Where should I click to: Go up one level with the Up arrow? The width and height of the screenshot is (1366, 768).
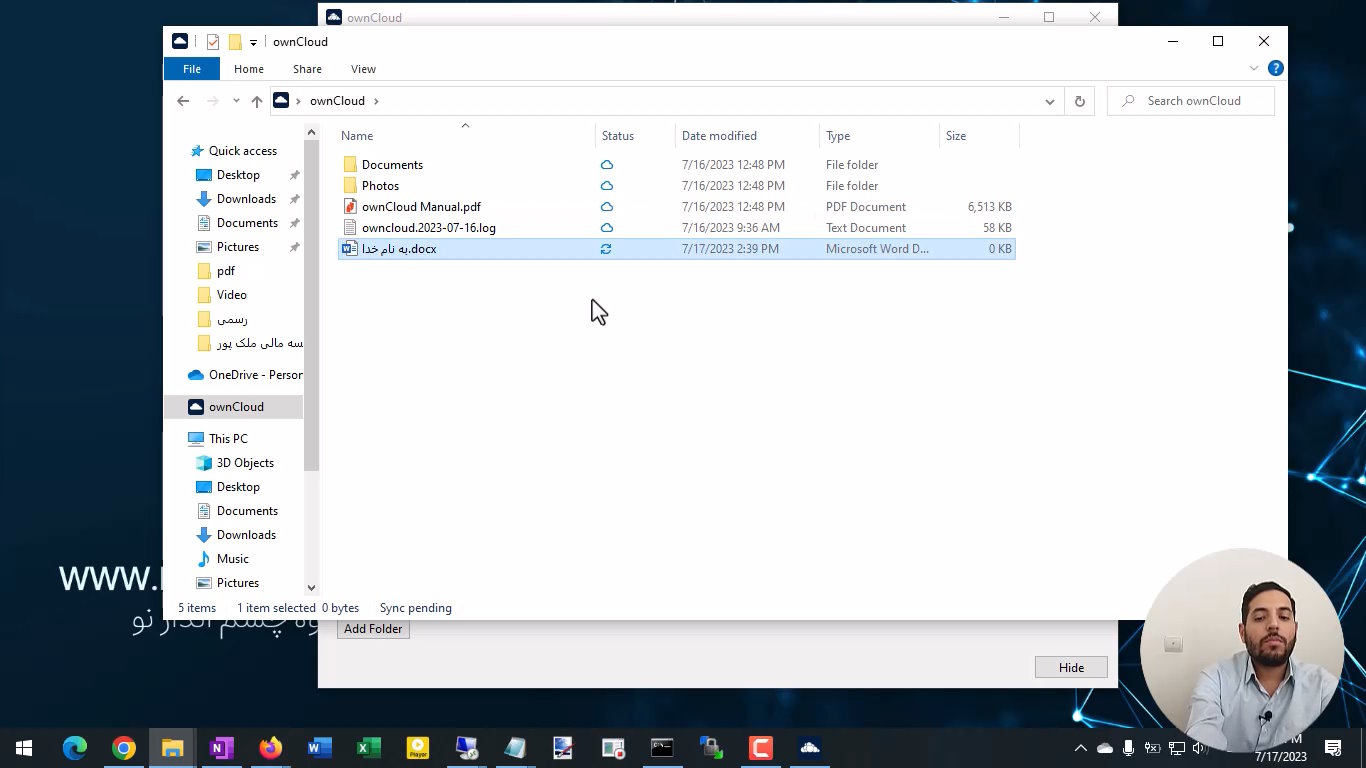tap(257, 101)
